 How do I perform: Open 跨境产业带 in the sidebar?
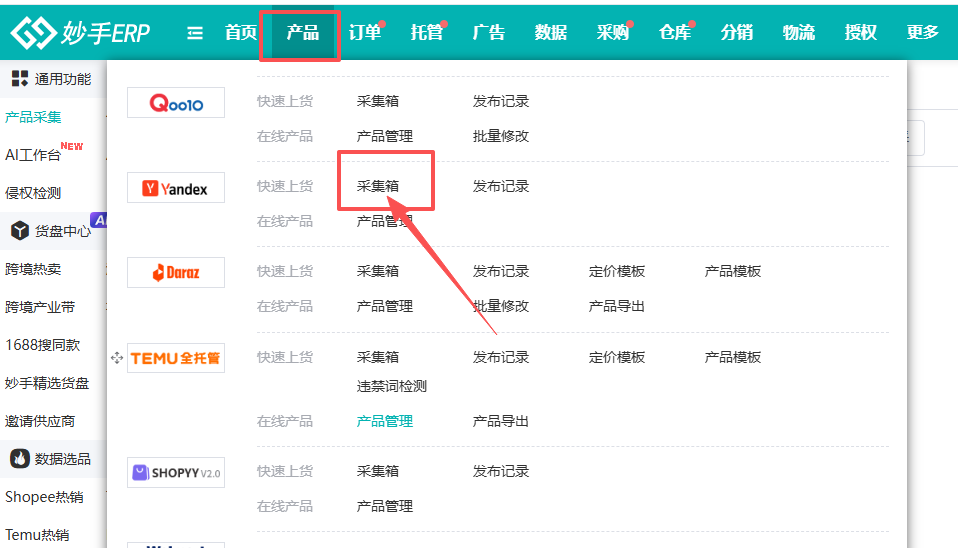pos(40,307)
